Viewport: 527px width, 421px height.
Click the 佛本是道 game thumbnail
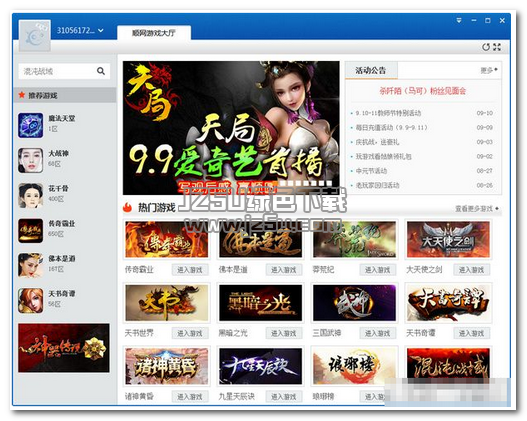pos(260,239)
